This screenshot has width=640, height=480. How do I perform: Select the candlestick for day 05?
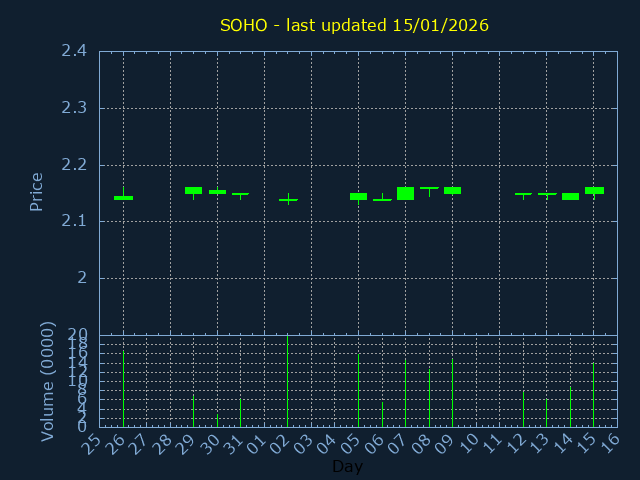[x=358, y=196]
